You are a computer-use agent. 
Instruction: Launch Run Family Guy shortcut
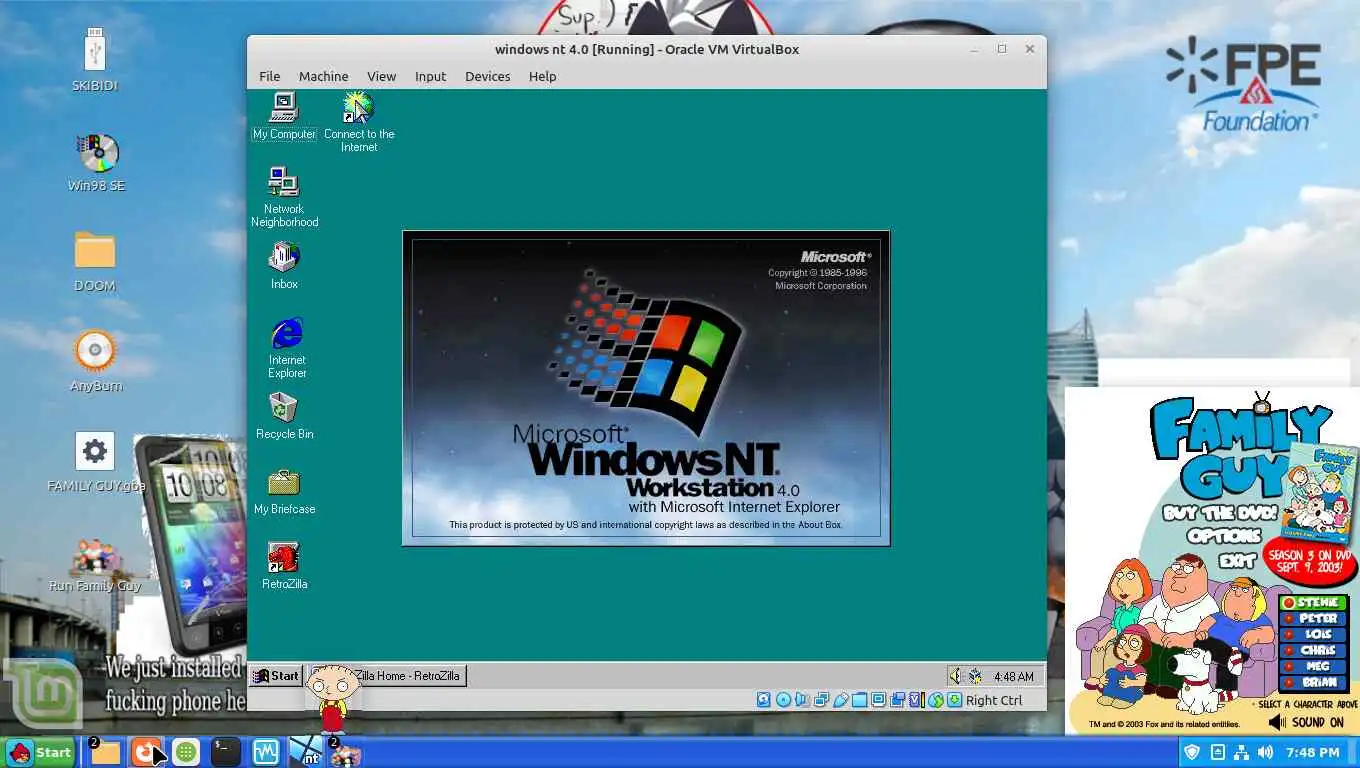pos(95,565)
